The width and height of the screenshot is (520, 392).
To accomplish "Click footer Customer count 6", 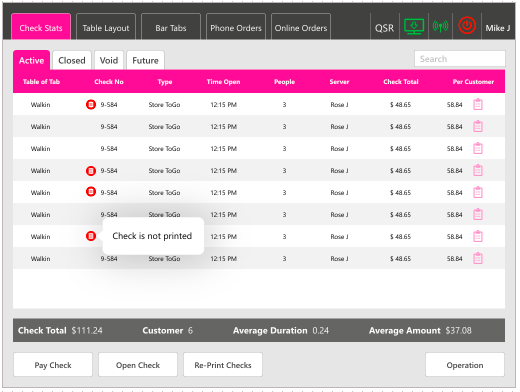I will 190,330.
